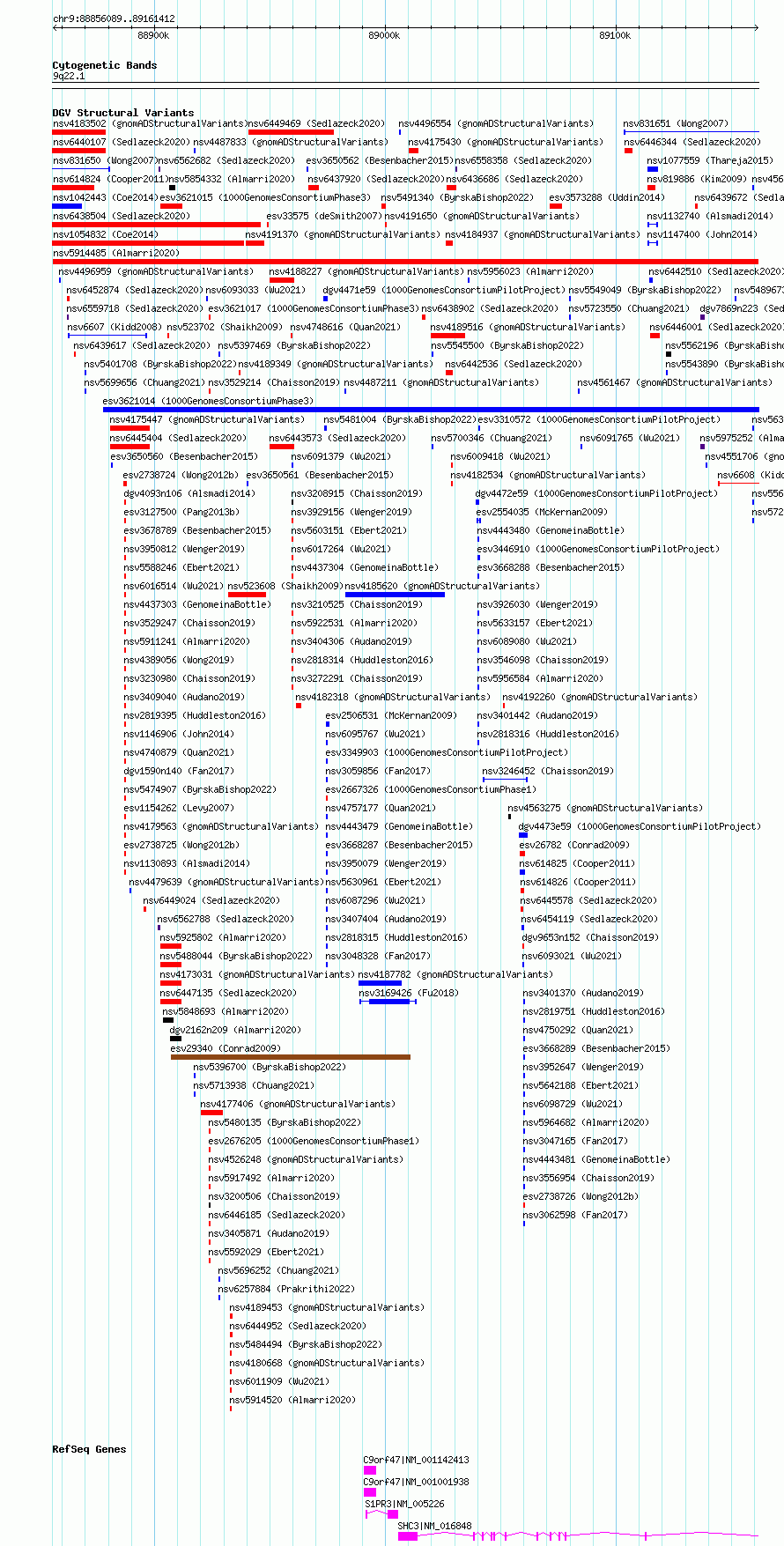Select the 9q22.1 band label
The image size is (784, 1546).
click(x=69, y=76)
